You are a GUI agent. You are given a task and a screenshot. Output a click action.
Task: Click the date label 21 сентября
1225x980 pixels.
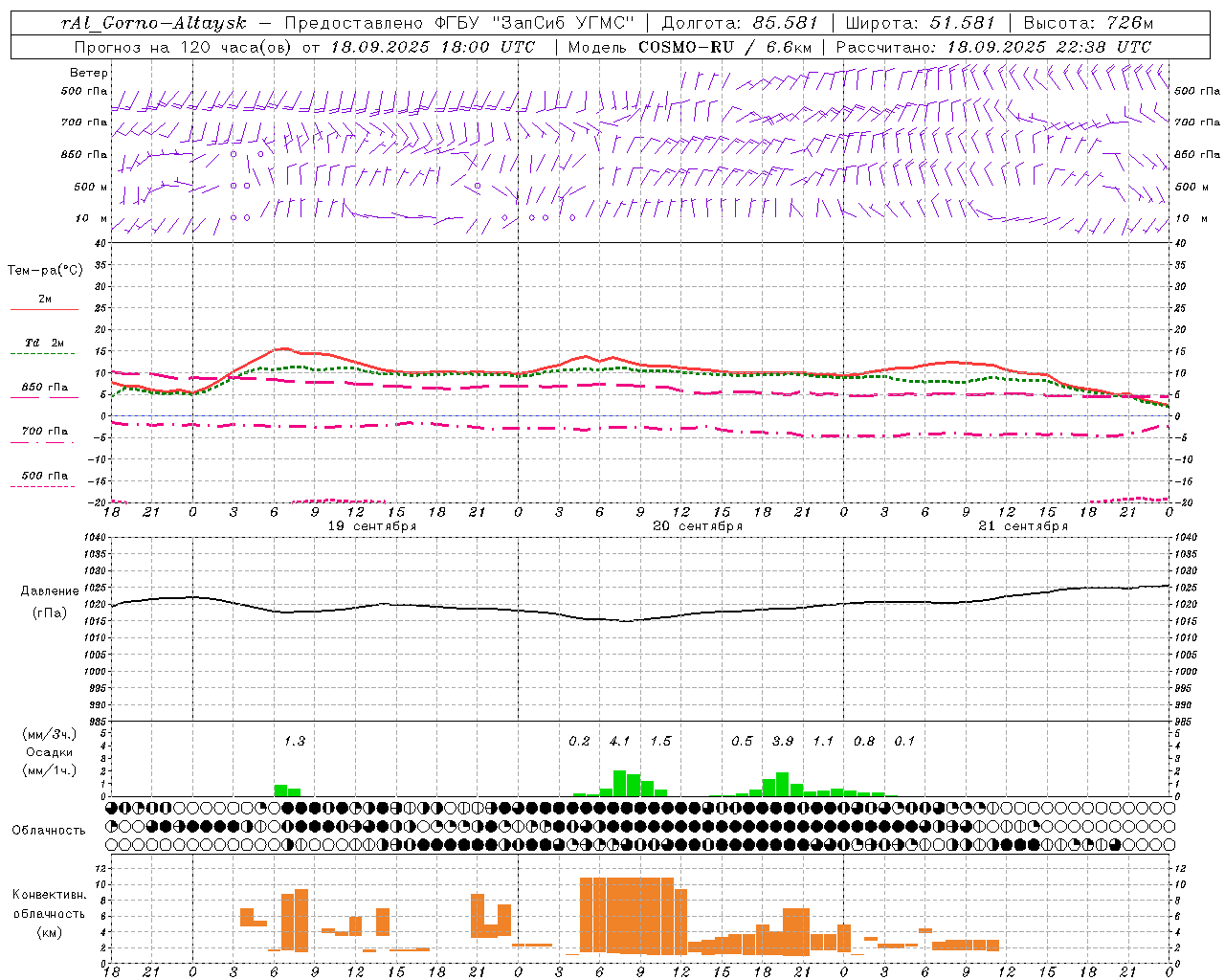coord(1023,526)
